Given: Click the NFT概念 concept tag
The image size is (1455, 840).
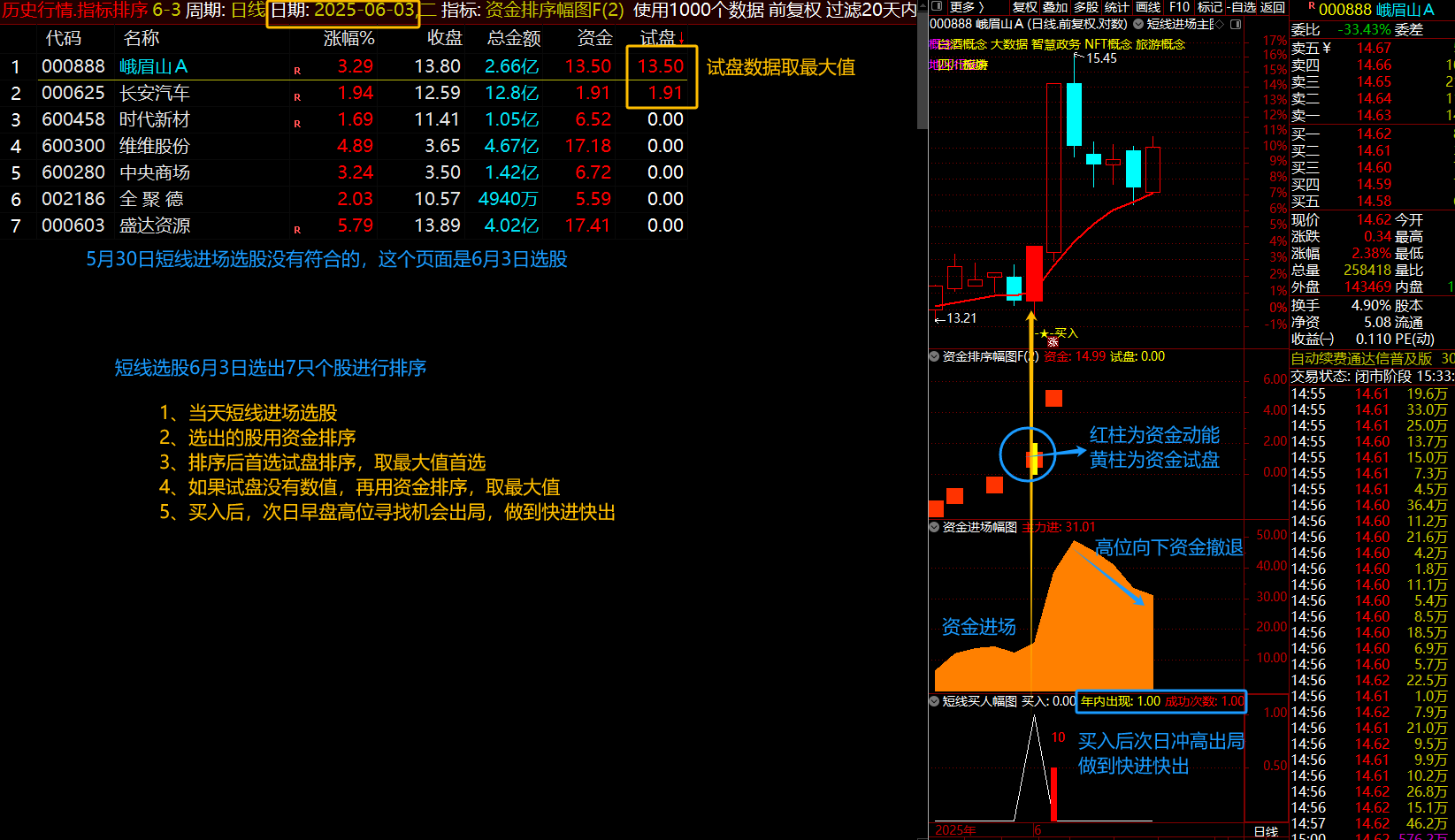Looking at the screenshot, I should 1108,44.
